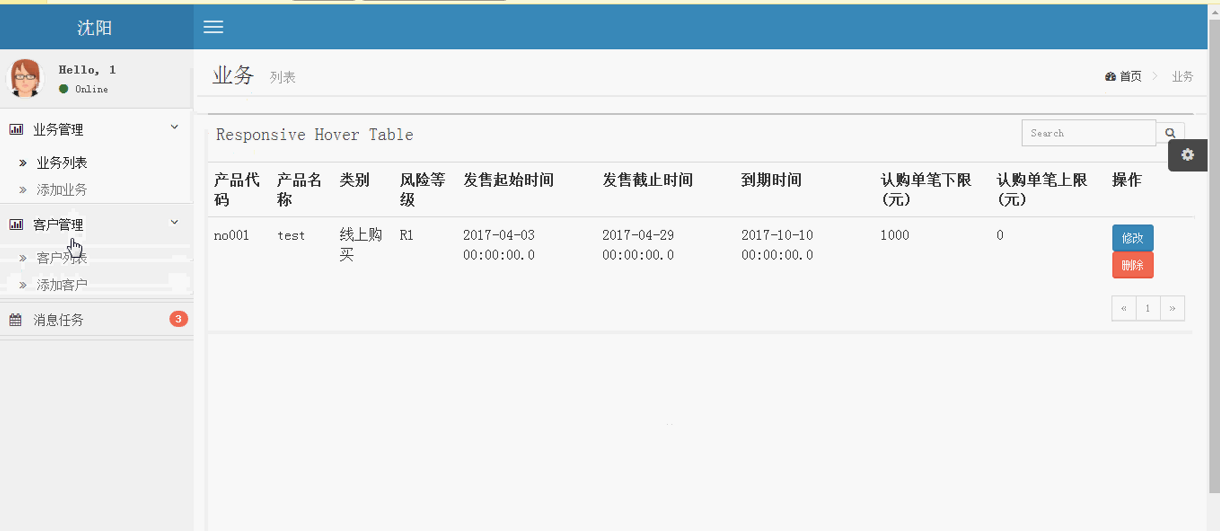
Task: Click the 2017-10-10 expiry date cell
Action: coord(777,245)
